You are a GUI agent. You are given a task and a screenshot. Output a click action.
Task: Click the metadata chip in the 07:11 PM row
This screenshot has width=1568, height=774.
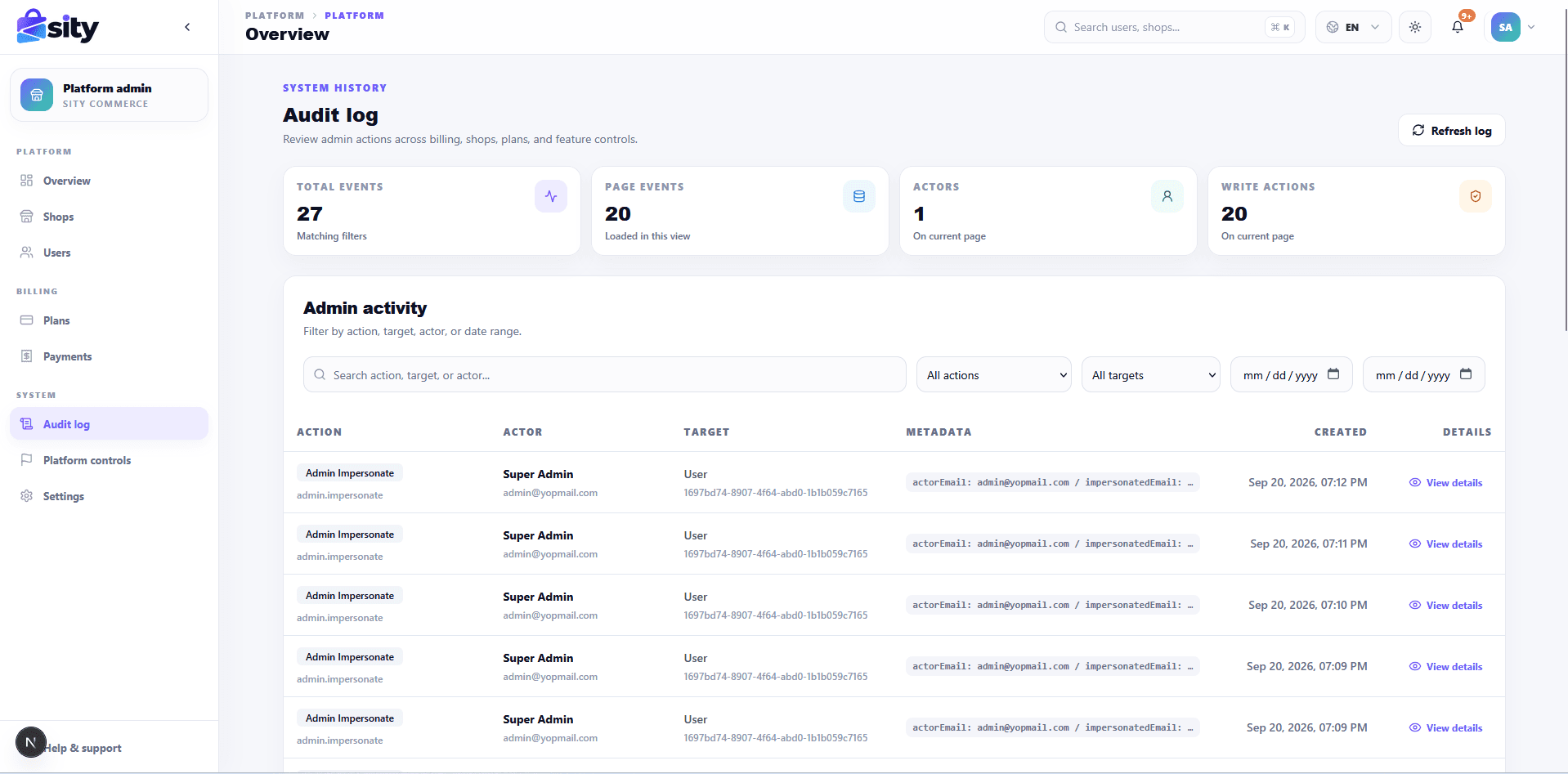pos(1052,544)
